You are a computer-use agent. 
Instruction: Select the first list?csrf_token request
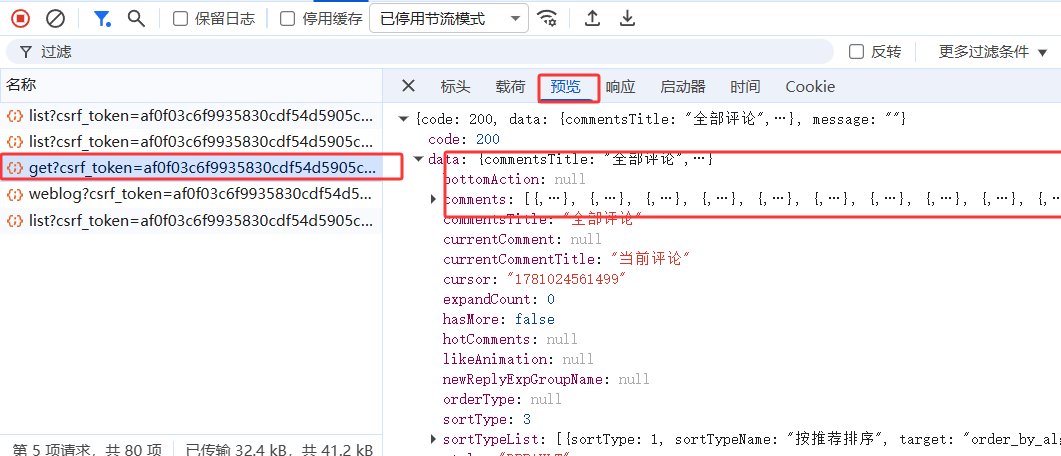pyautogui.click(x=191, y=116)
